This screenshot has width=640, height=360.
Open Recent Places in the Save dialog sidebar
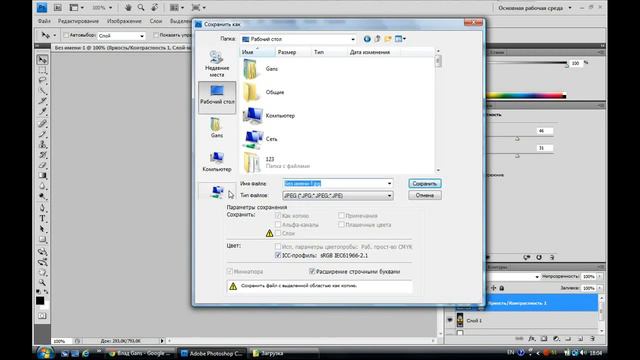pos(217,64)
